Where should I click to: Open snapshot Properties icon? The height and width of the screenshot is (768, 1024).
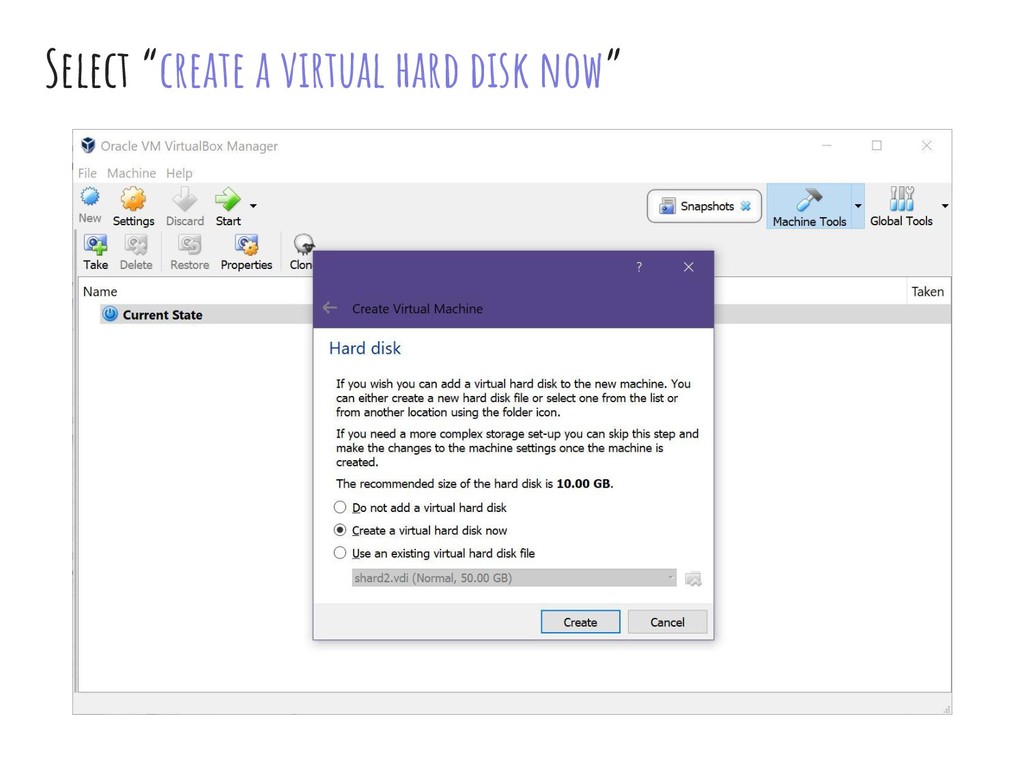click(x=246, y=244)
